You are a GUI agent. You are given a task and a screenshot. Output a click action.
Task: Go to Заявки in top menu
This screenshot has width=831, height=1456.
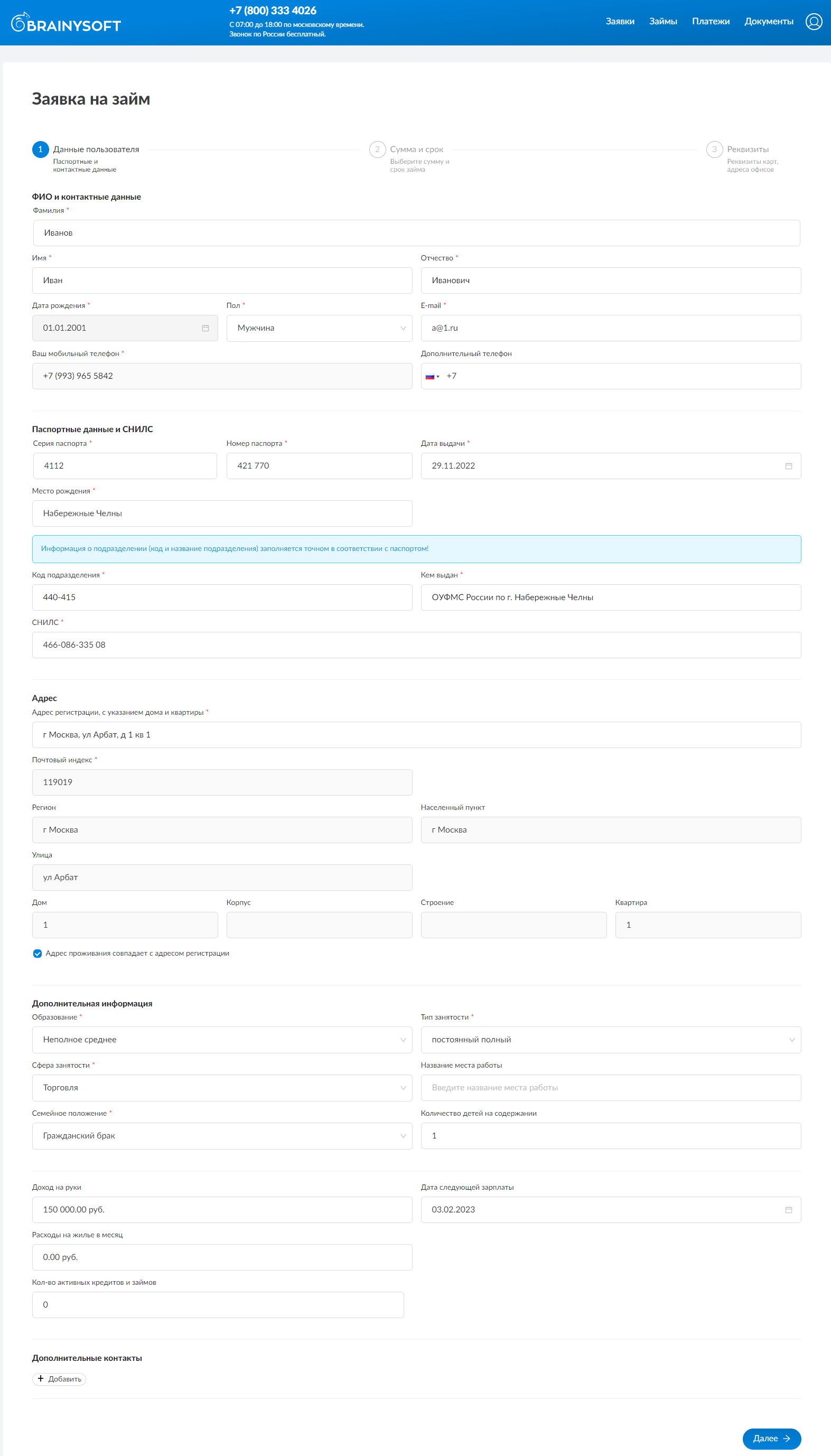(620, 22)
